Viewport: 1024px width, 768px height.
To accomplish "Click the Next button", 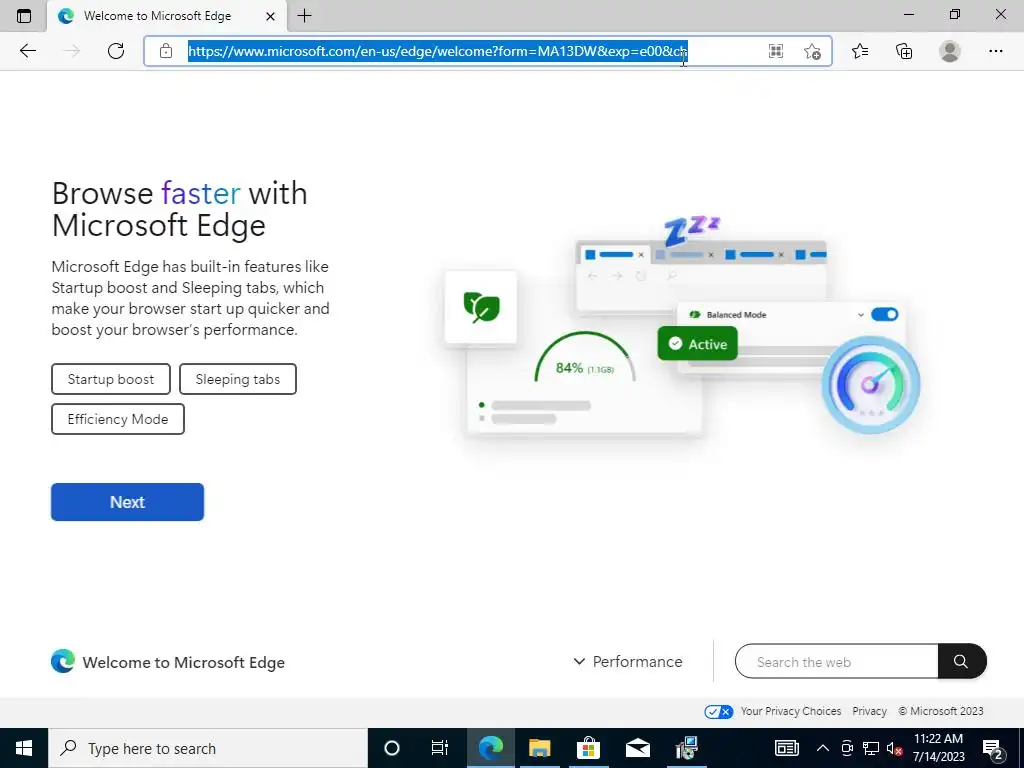I will click(127, 502).
